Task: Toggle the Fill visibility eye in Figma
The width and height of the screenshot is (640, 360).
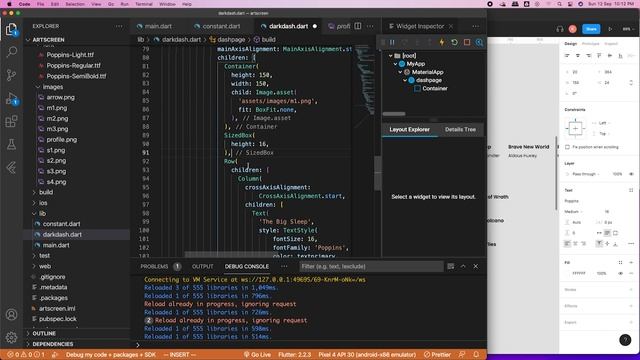Action: pos(620,273)
